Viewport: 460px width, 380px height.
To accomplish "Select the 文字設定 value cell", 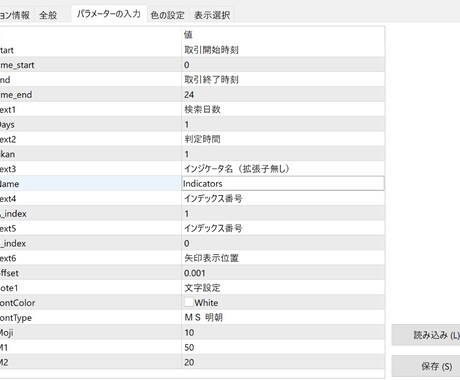I will point(283,288).
